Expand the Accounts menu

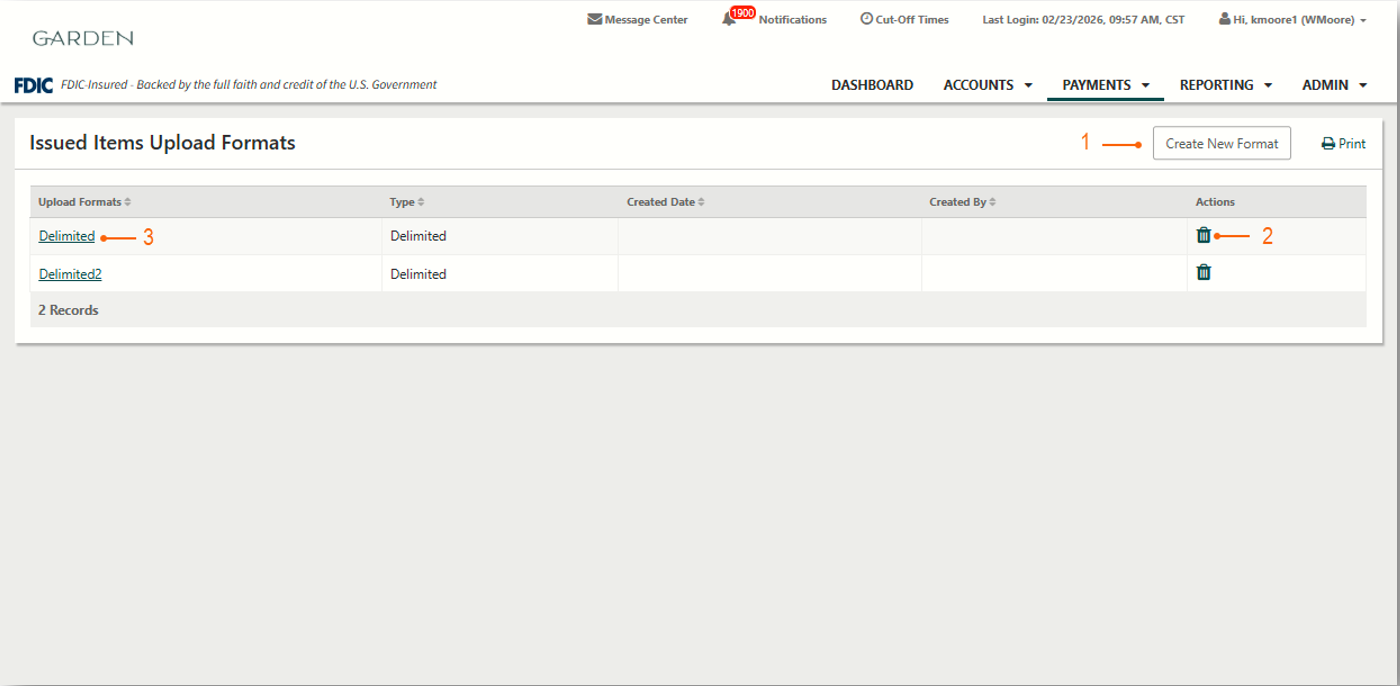pyautogui.click(x=987, y=85)
